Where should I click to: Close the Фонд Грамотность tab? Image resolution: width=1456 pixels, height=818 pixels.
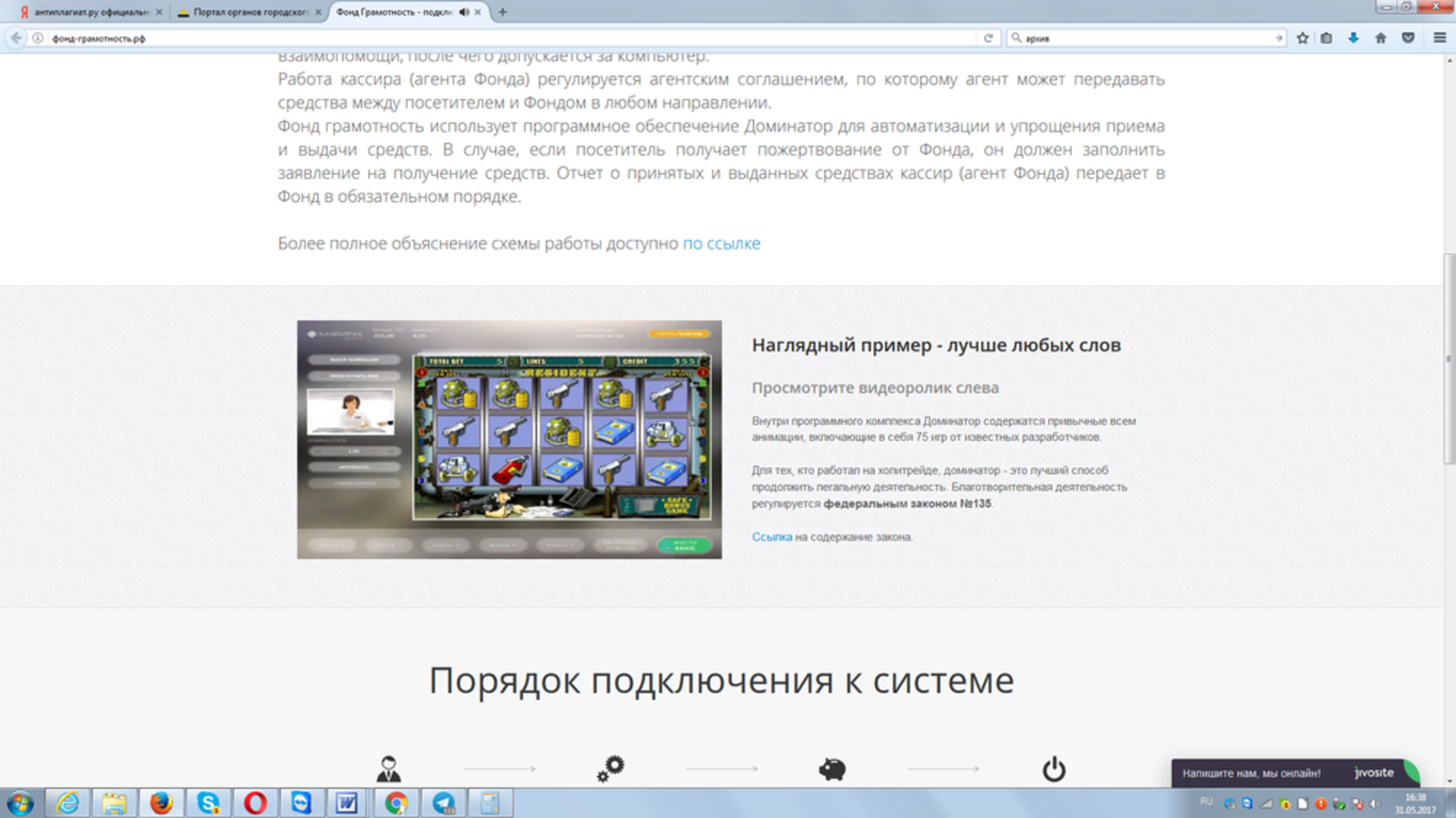[x=478, y=11]
